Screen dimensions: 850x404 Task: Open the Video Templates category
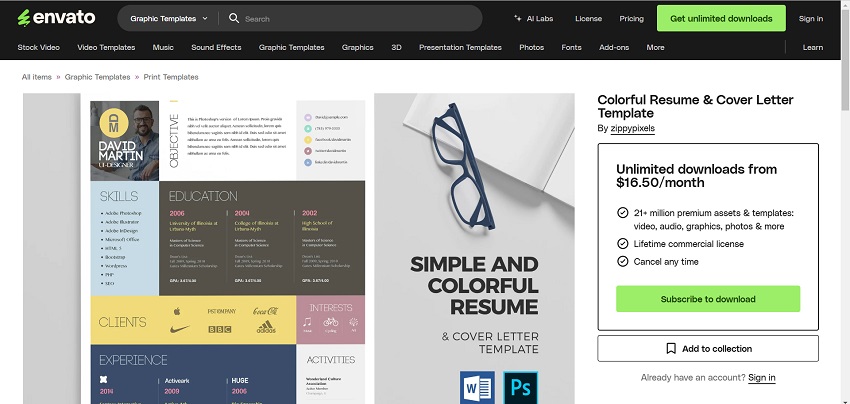coord(106,47)
